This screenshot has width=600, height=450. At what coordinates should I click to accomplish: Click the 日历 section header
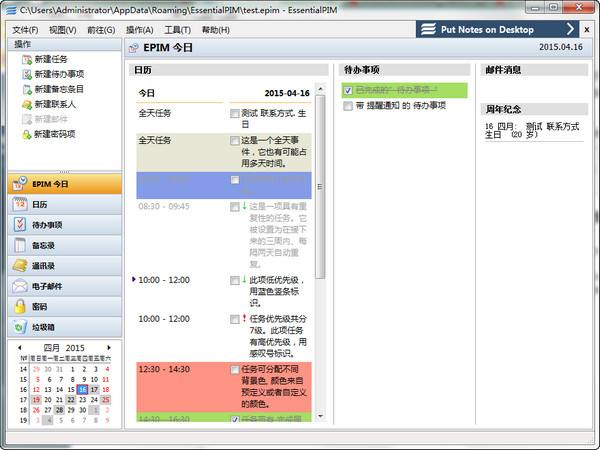click(229, 70)
